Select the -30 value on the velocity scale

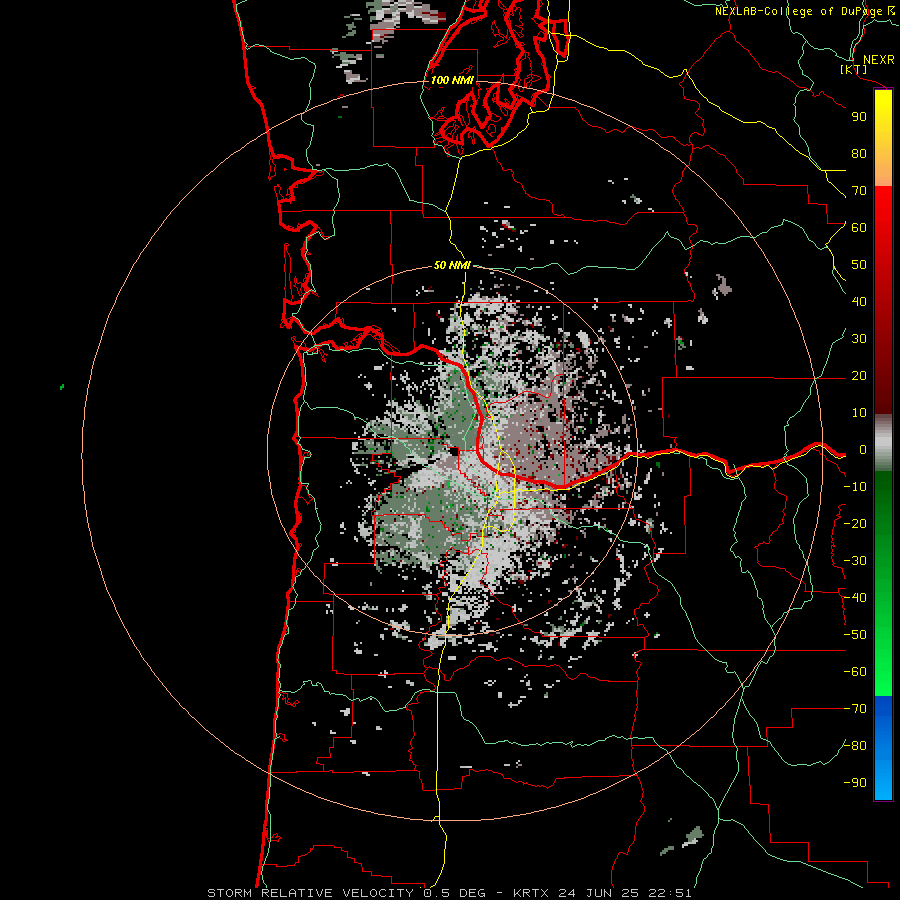click(x=855, y=561)
